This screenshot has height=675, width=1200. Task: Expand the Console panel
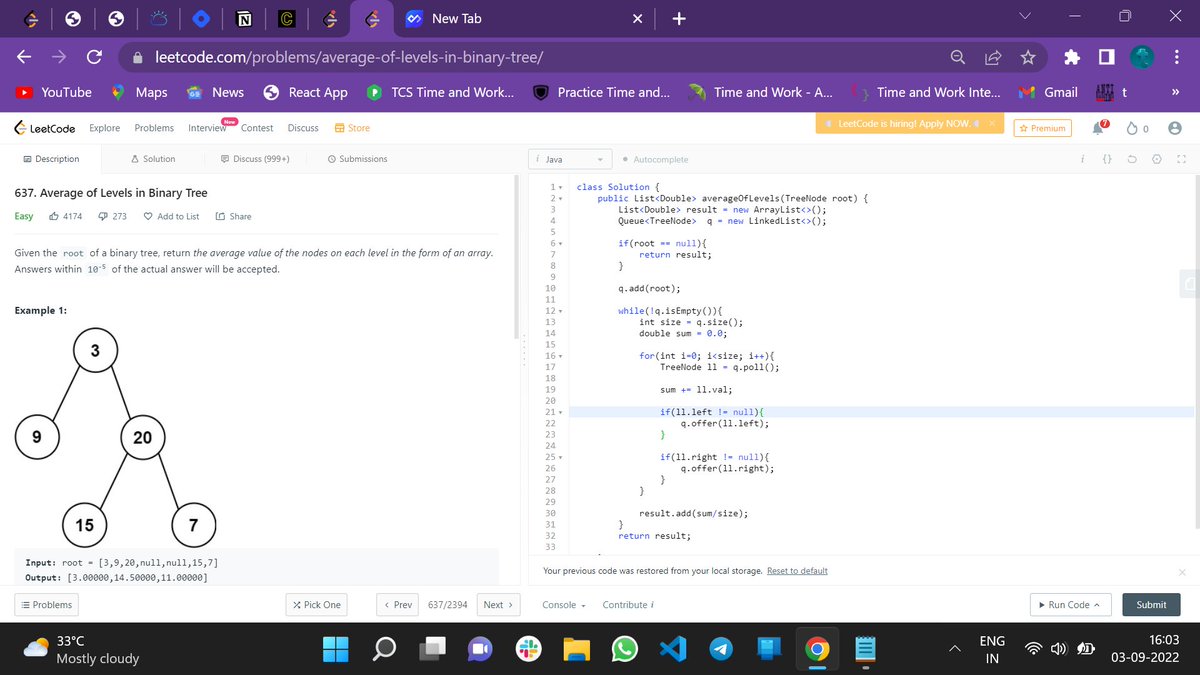pos(564,605)
